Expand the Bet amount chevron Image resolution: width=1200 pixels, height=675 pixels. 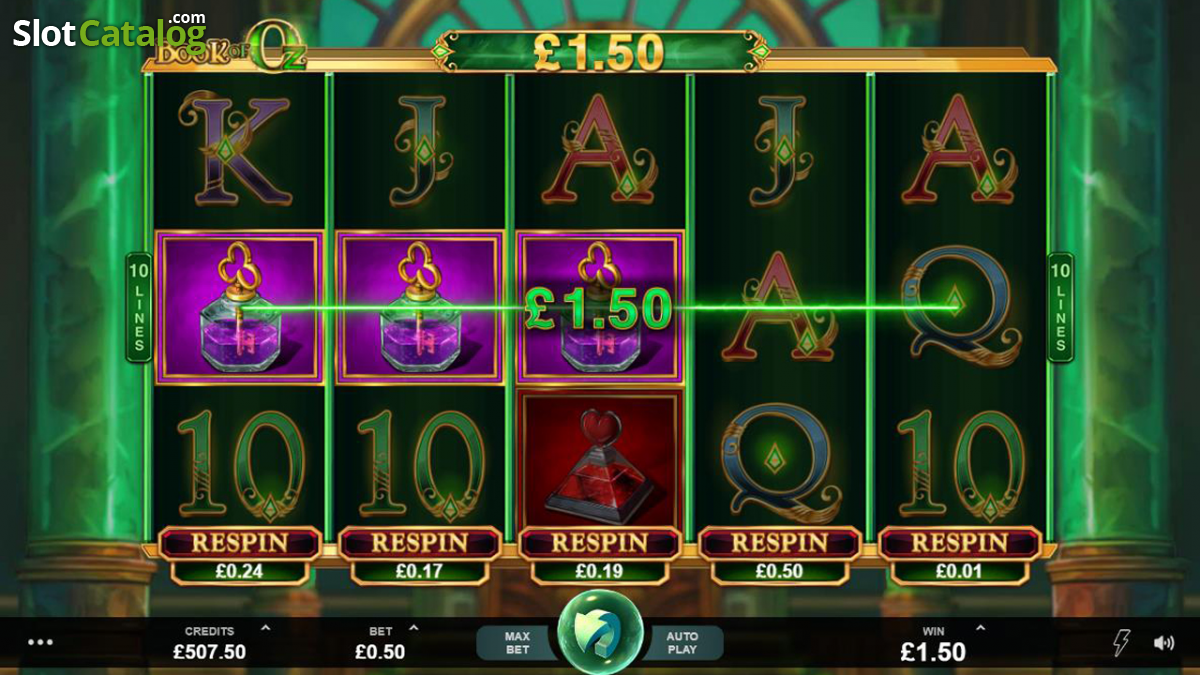coord(414,629)
